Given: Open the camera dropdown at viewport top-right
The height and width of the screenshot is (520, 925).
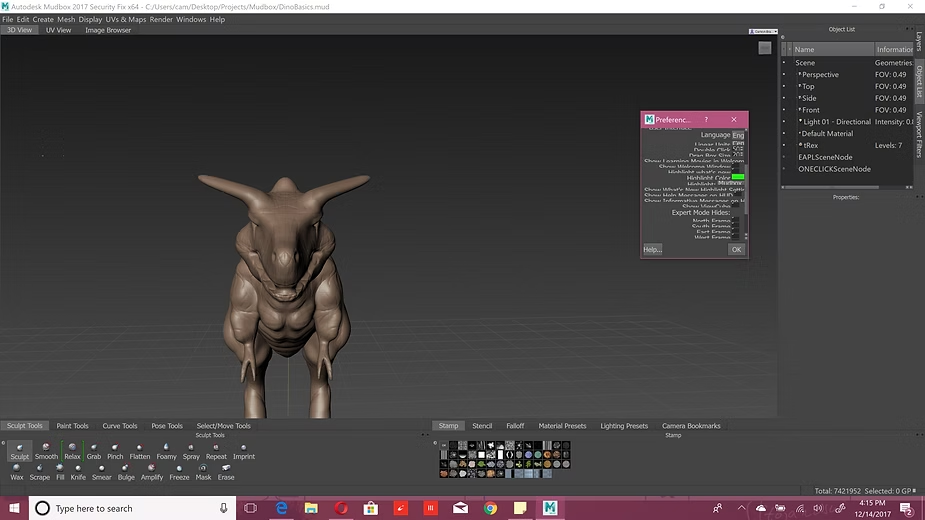Looking at the screenshot, I should tap(763, 31).
